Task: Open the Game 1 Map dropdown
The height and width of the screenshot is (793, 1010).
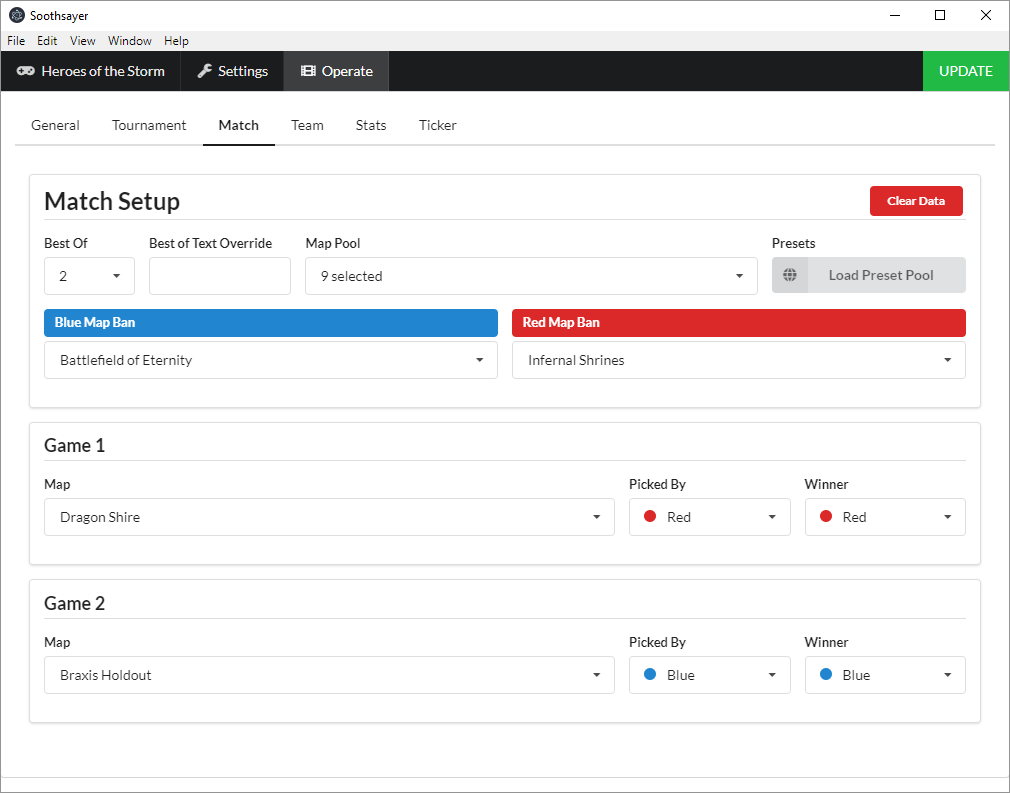Action: click(329, 517)
